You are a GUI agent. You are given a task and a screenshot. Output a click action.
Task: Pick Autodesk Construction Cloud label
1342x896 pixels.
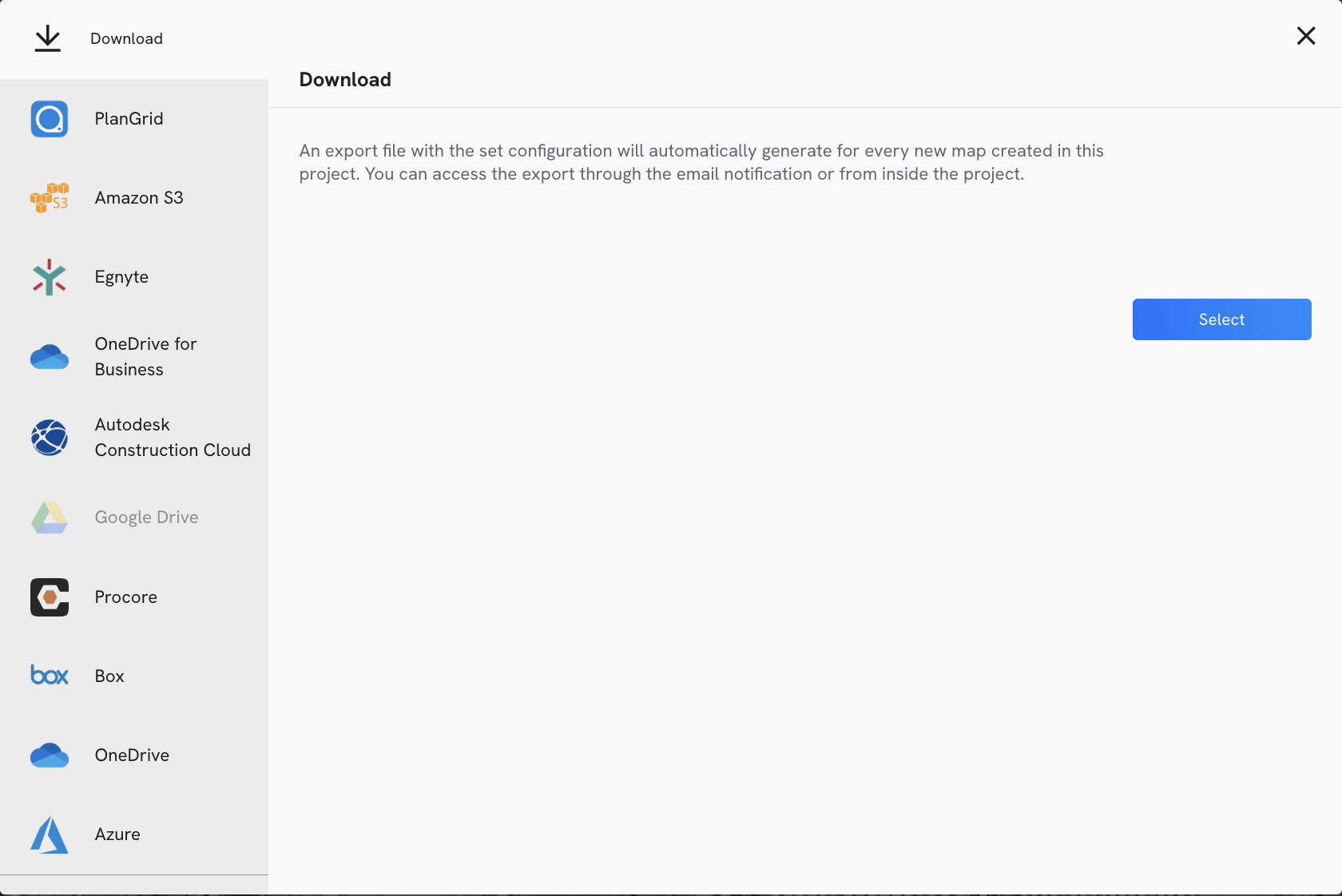[x=173, y=438]
